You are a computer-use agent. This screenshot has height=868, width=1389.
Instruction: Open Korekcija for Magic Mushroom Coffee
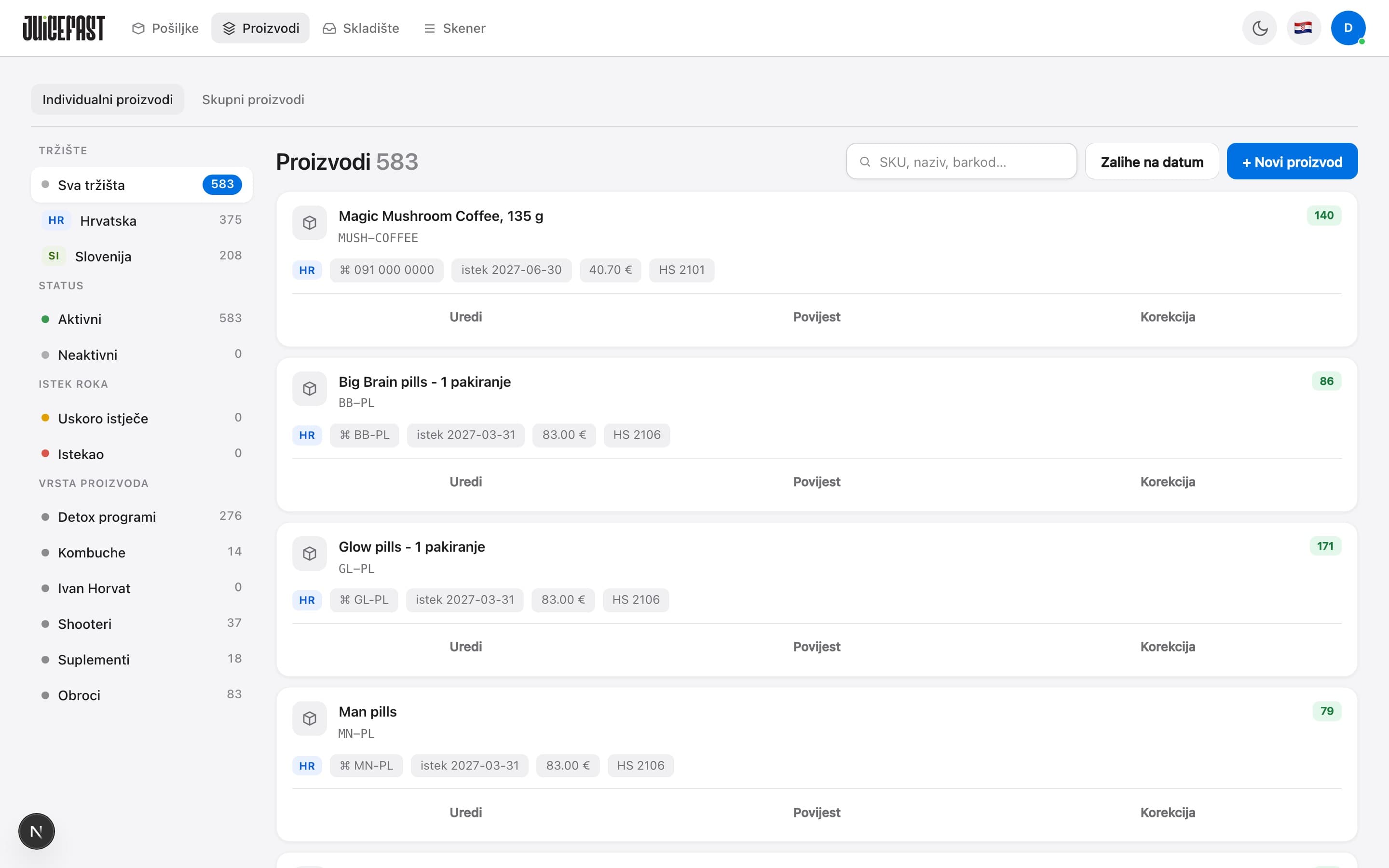(x=1168, y=317)
